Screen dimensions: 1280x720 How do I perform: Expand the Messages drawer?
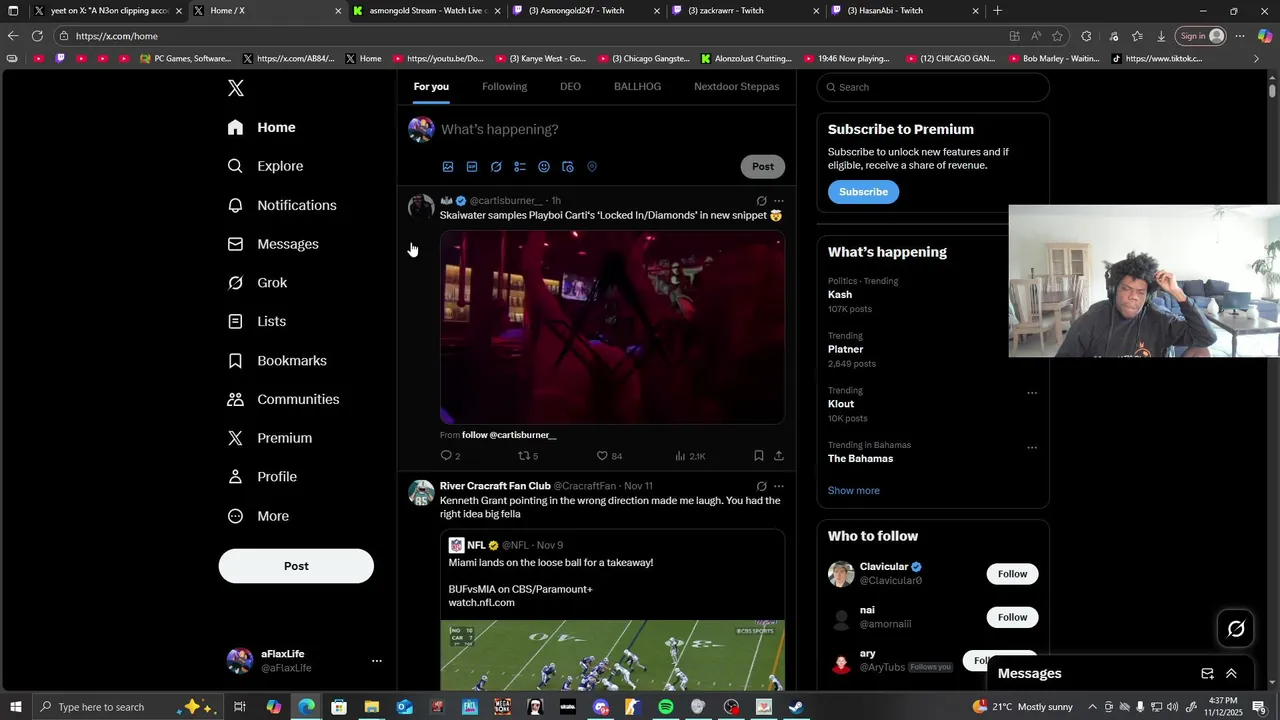1231,674
